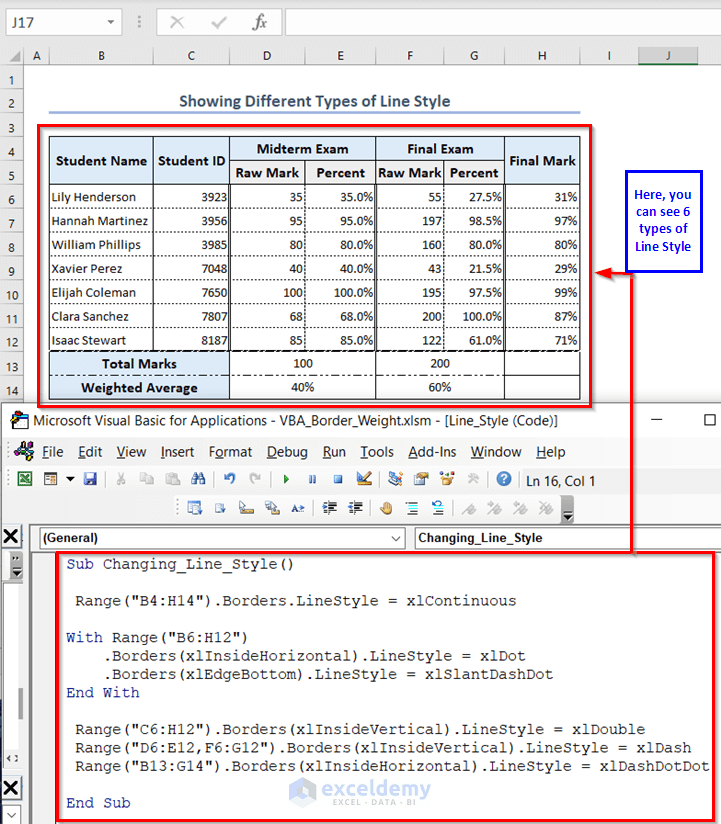Open the Help menu
Image resolution: width=721 pixels, height=824 pixels.
tap(551, 452)
